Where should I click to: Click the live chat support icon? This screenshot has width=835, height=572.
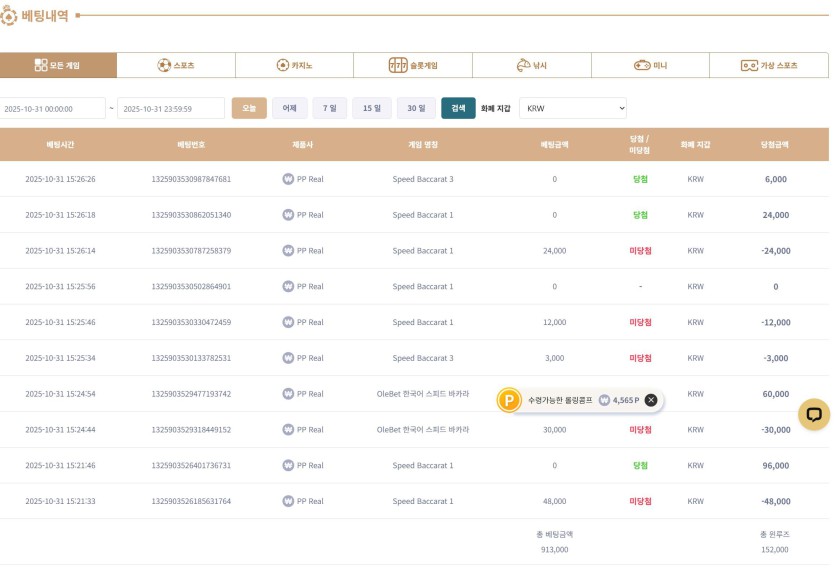(x=813, y=414)
